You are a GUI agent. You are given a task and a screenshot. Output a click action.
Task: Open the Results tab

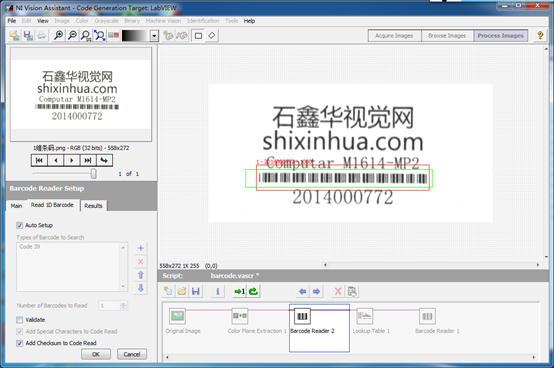pyautogui.click(x=93, y=206)
